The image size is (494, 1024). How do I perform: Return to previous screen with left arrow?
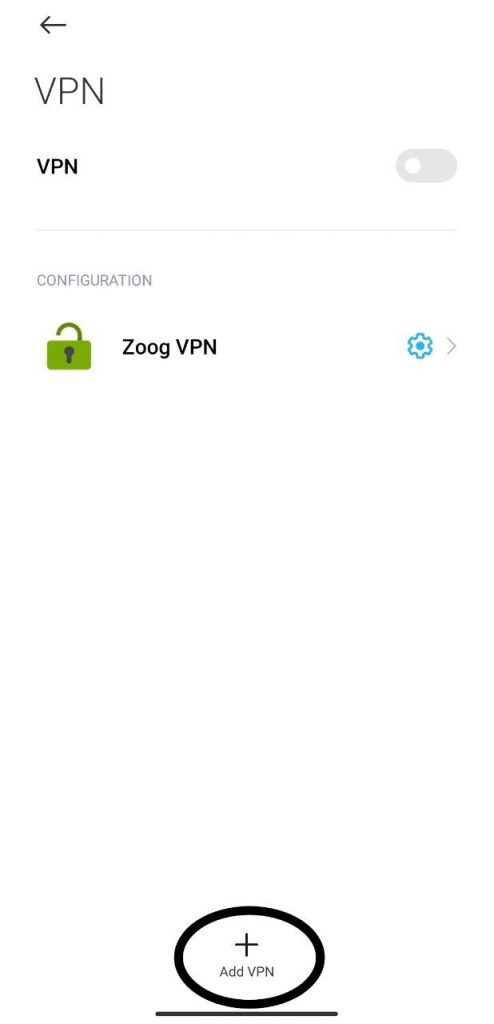(53, 25)
